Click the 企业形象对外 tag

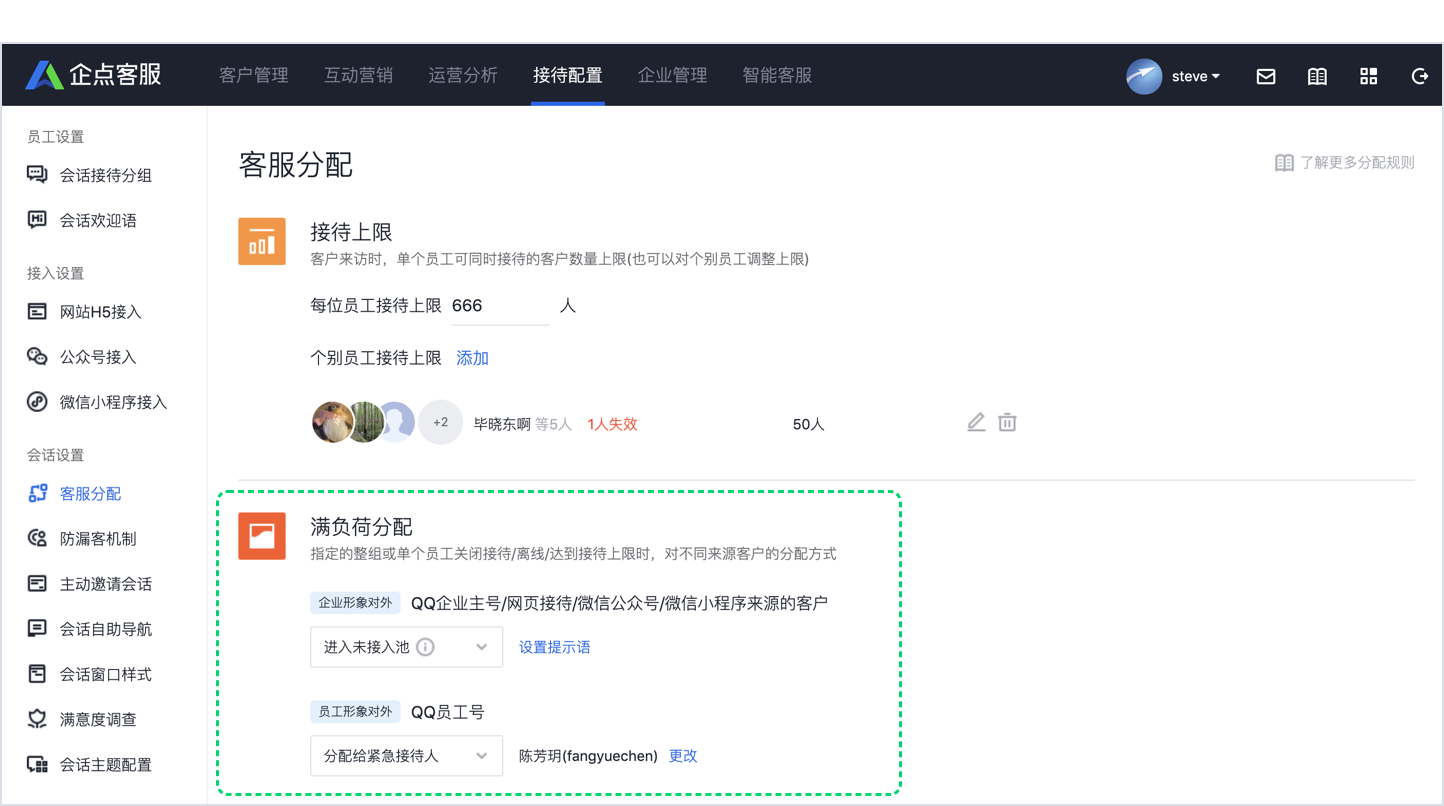355,603
